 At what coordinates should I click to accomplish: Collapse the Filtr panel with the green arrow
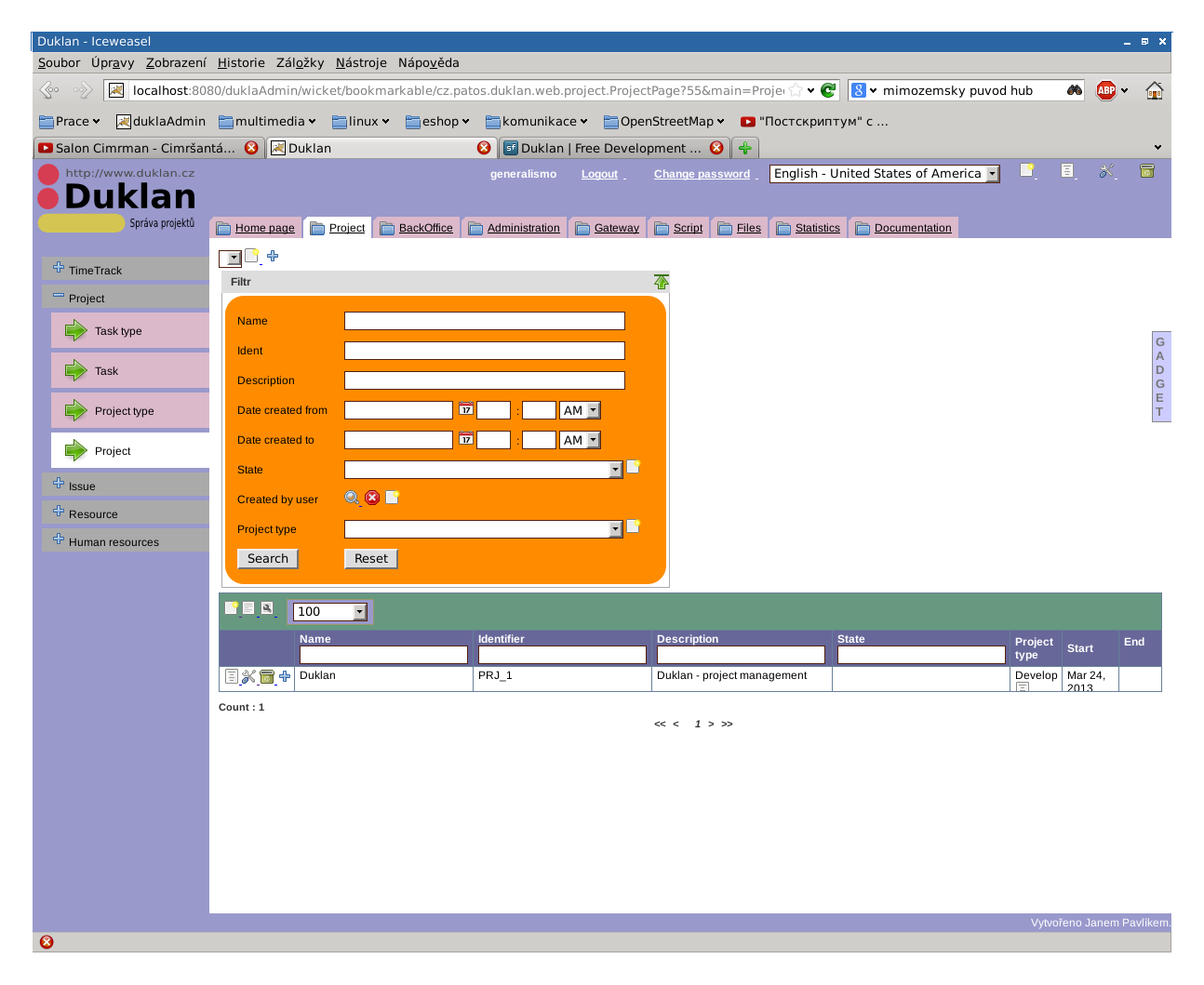pos(662,281)
